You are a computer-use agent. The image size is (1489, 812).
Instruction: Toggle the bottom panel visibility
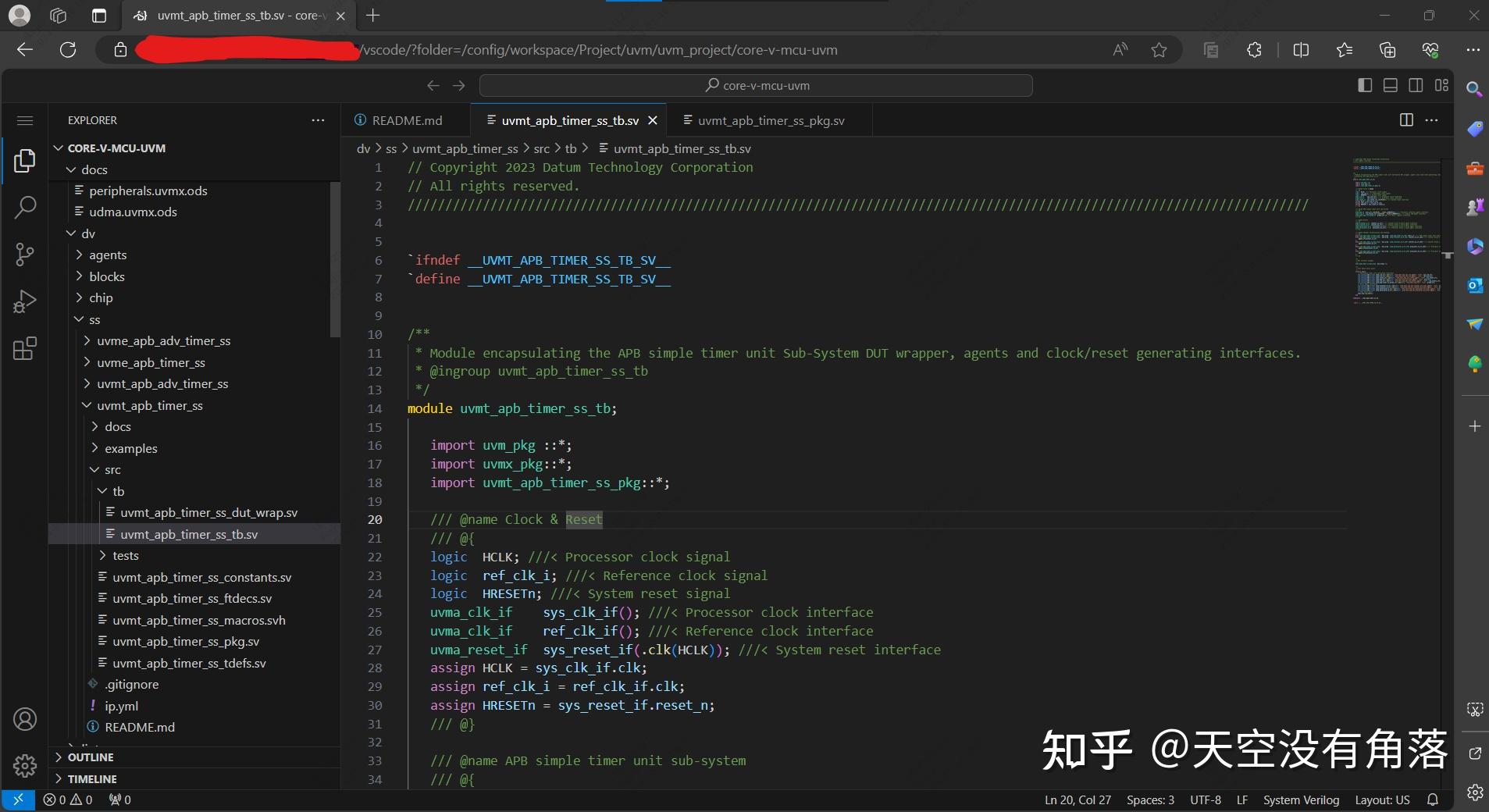[x=1391, y=85]
